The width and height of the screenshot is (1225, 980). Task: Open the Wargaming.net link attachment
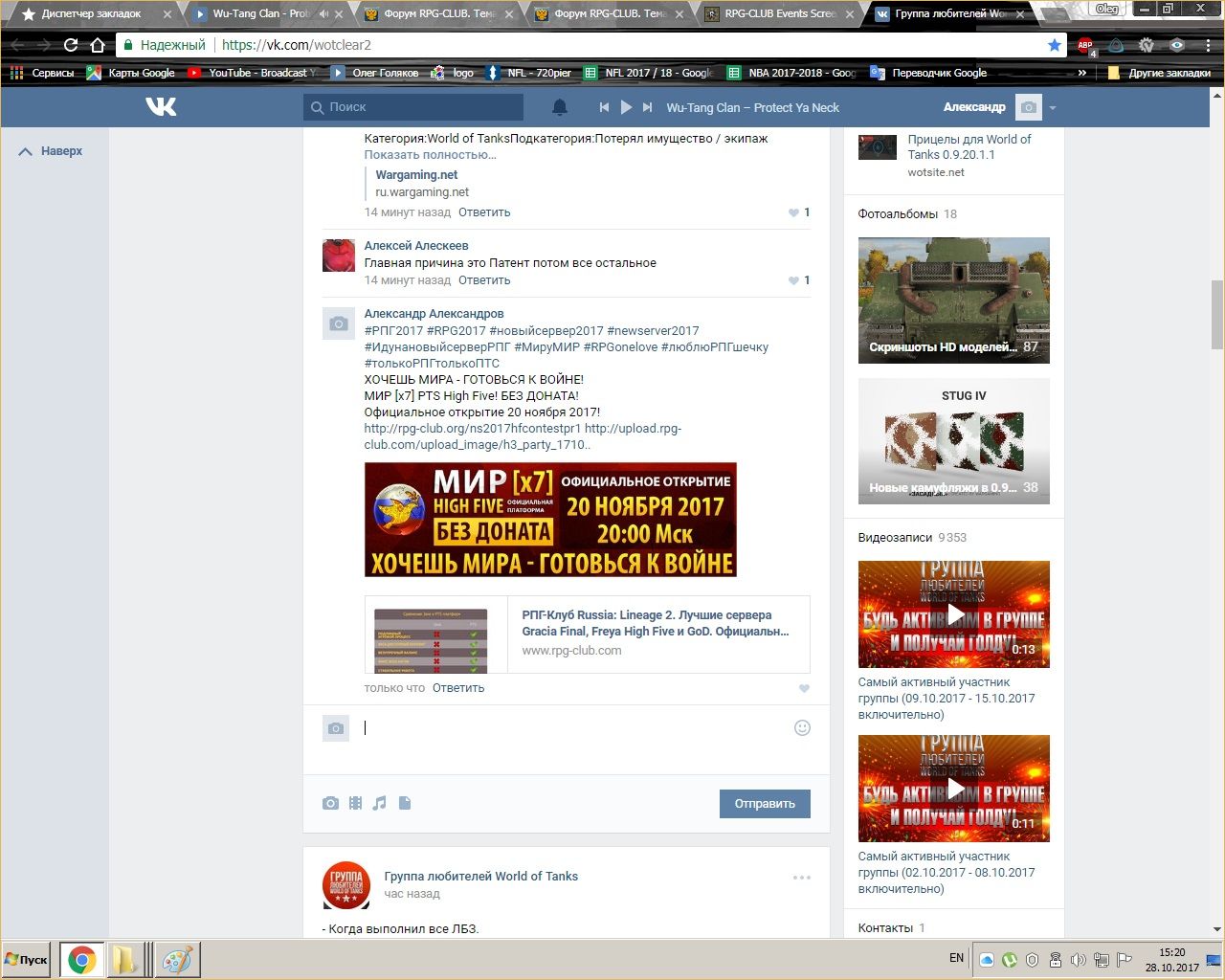pyautogui.click(x=416, y=175)
